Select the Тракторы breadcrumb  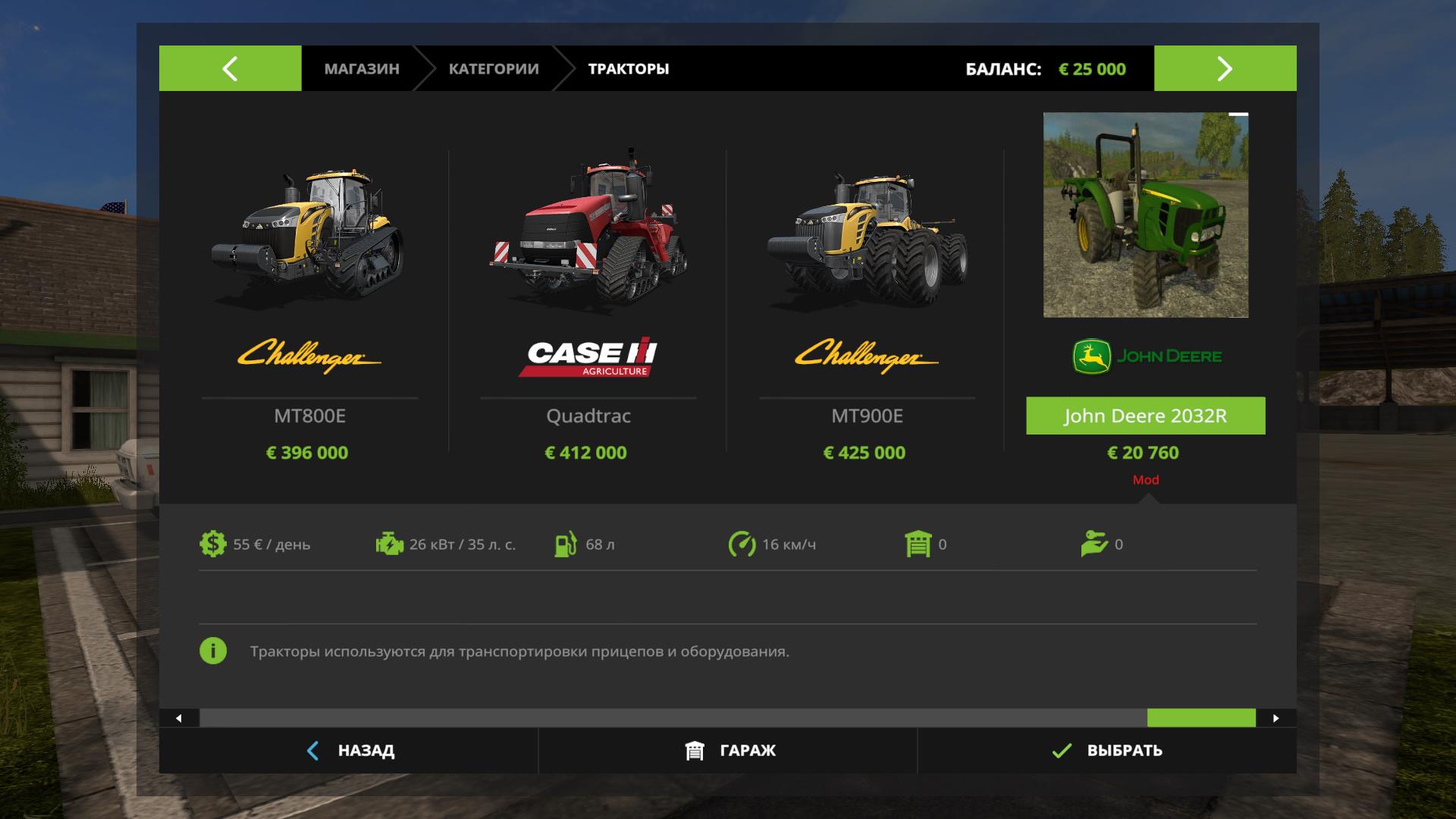tap(629, 69)
